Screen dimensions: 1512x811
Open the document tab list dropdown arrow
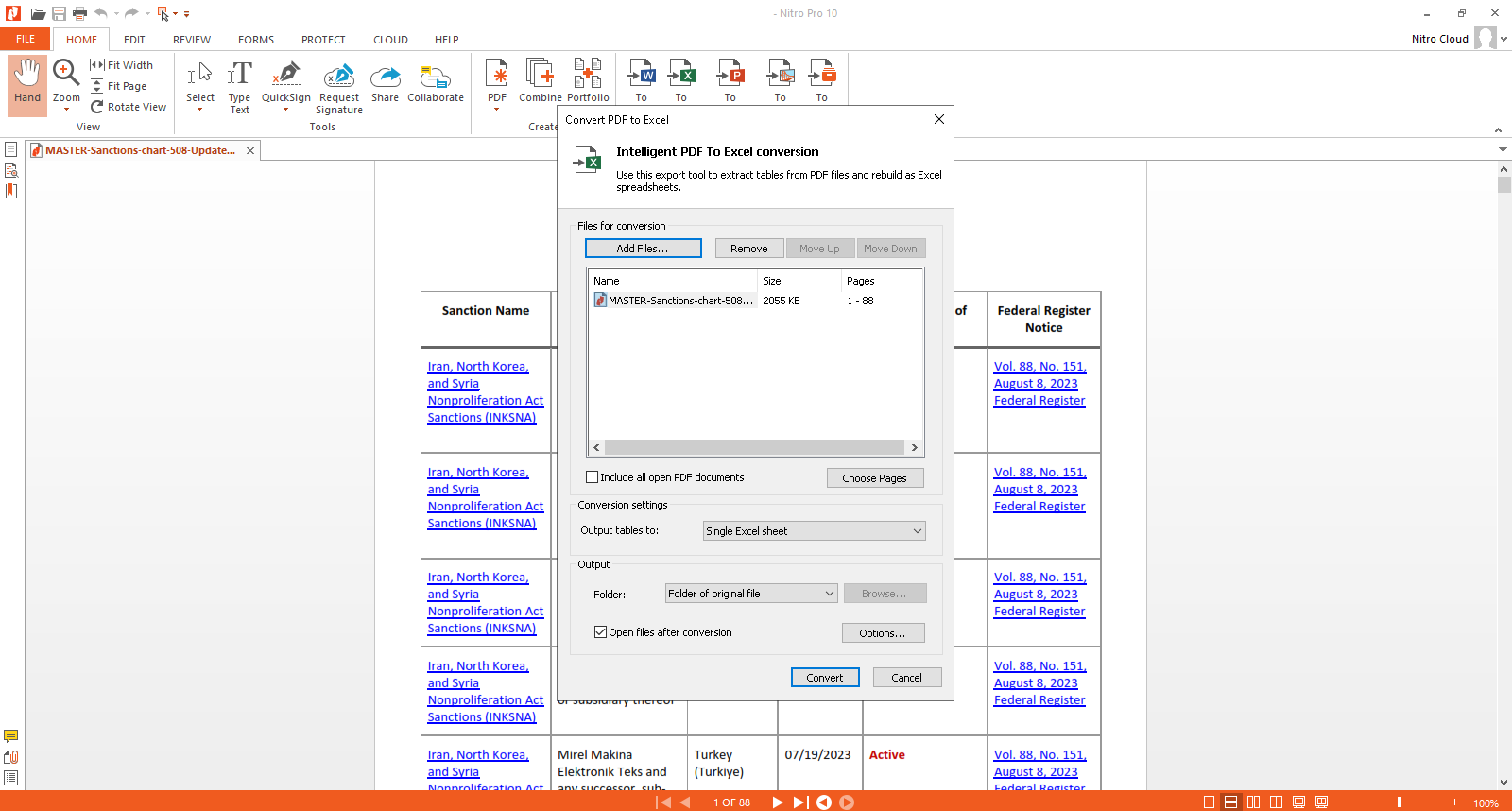(x=1503, y=150)
